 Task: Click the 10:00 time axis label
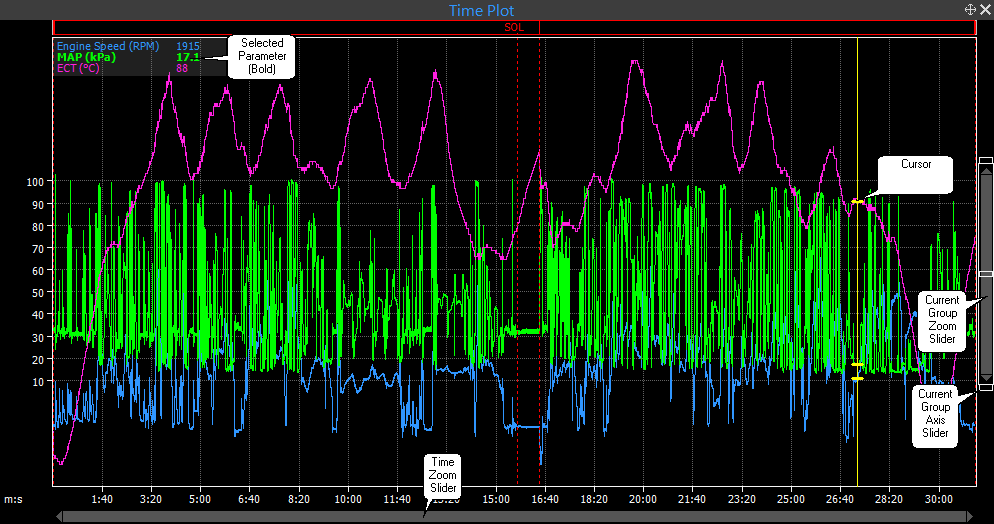pos(348,499)
